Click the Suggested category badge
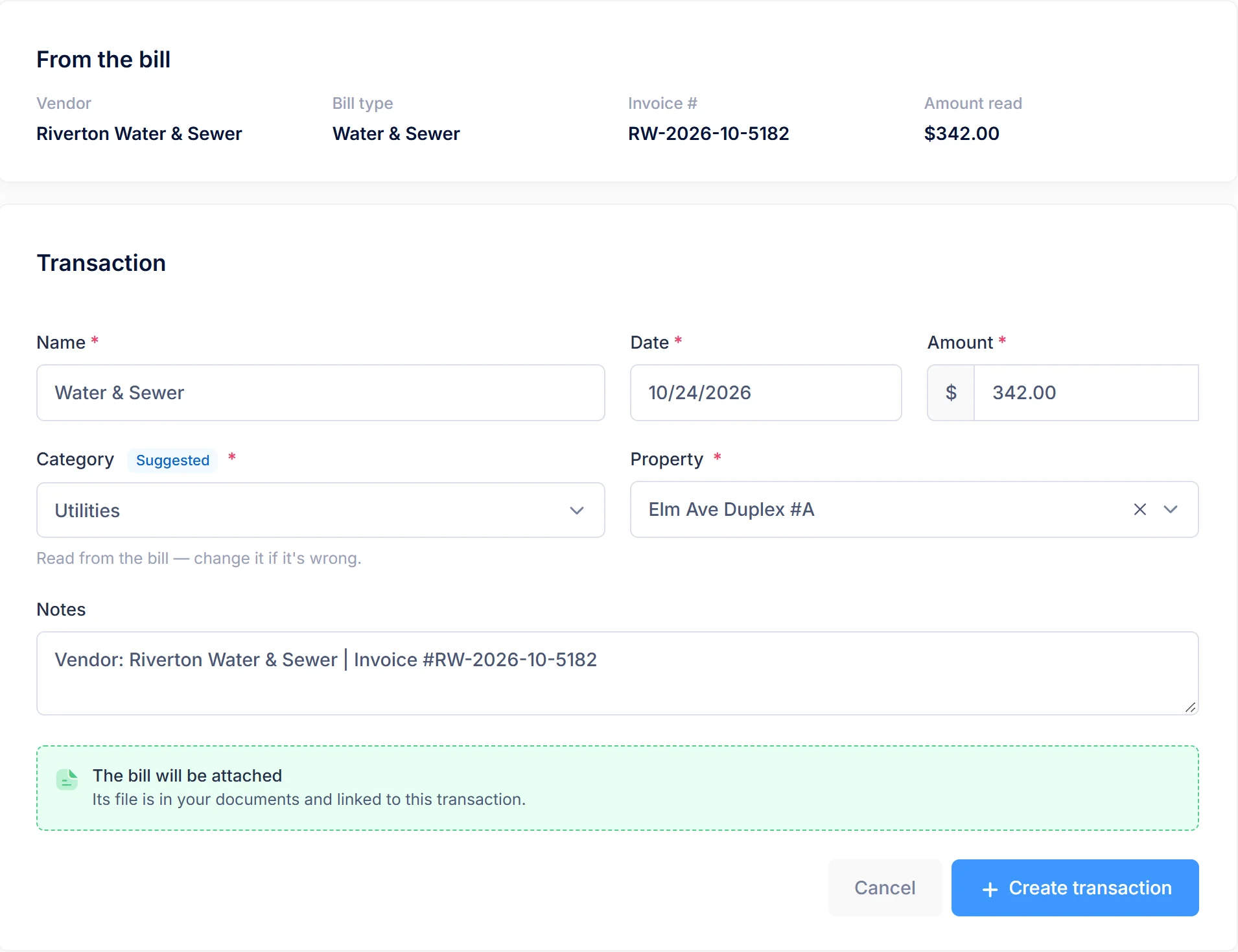The width and height of the screenshot is (1238, 952). tap(172, 460)
